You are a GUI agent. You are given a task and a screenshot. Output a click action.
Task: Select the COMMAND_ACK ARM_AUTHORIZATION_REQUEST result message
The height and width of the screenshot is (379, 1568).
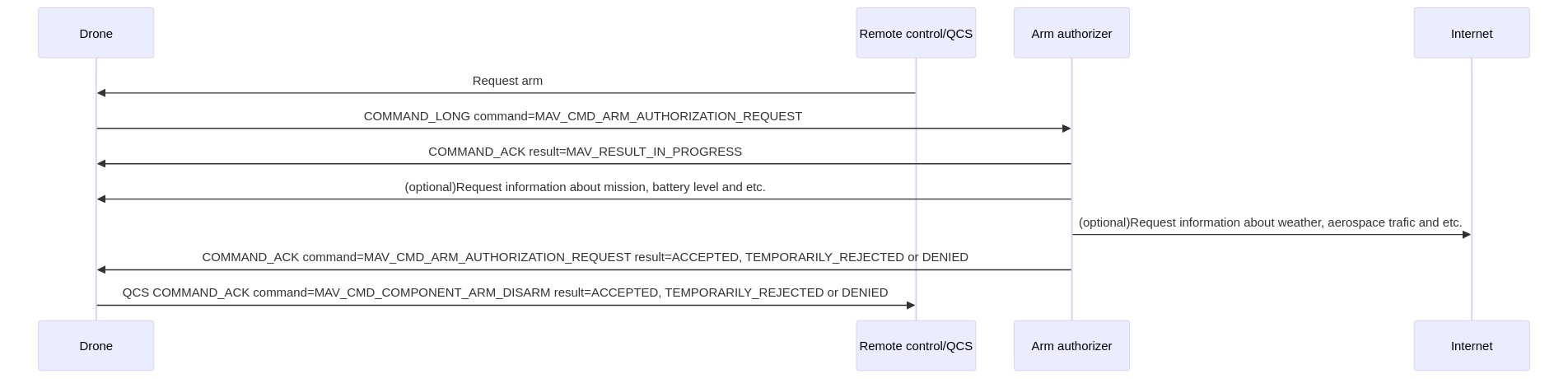coord(585,257)
